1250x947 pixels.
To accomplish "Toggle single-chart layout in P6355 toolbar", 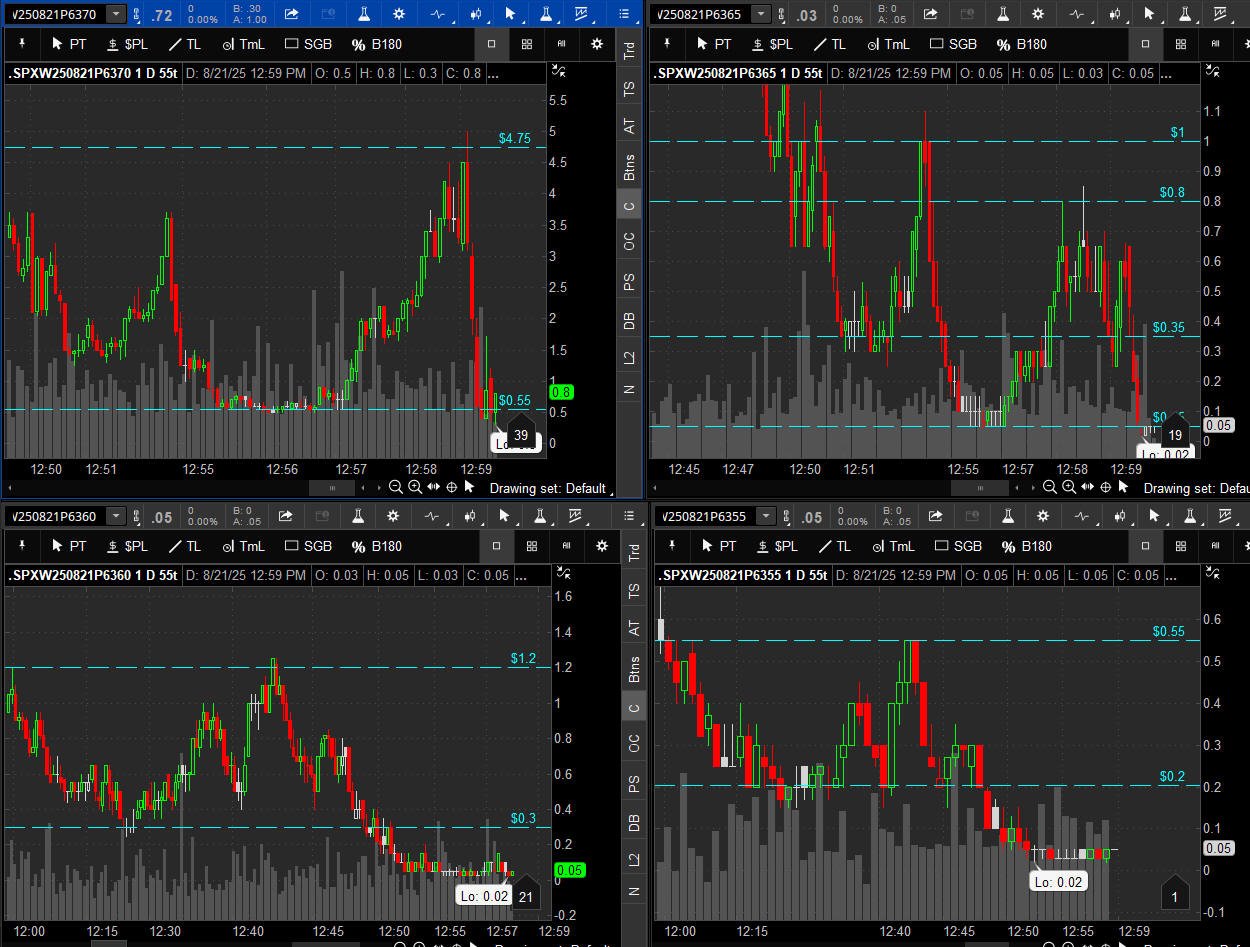I will click(x=1145, y=546).
